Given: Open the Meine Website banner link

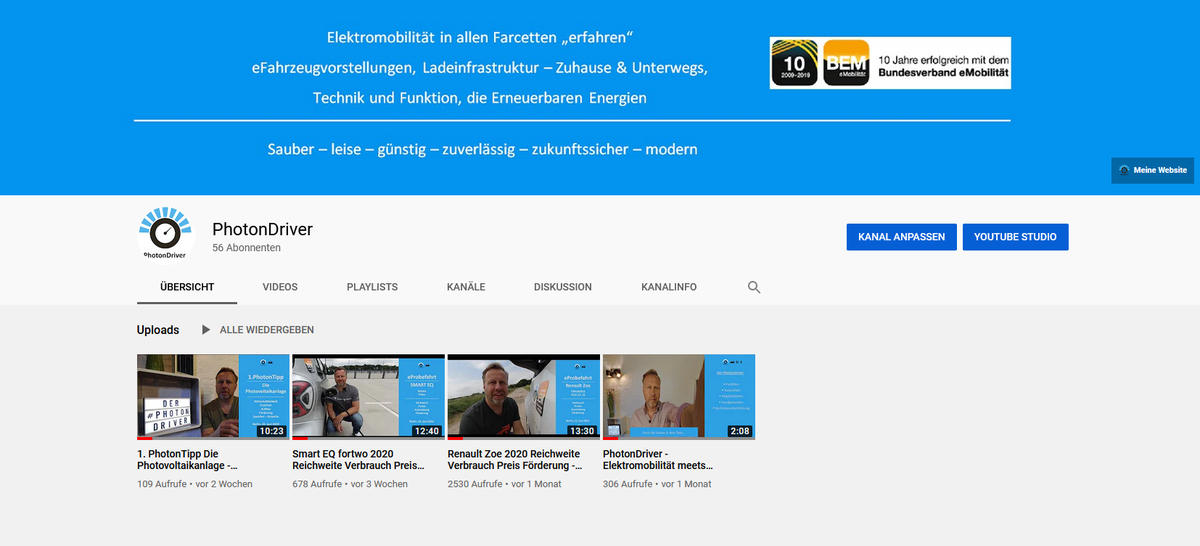Looking at the screenshot, I should (1152, 170).
